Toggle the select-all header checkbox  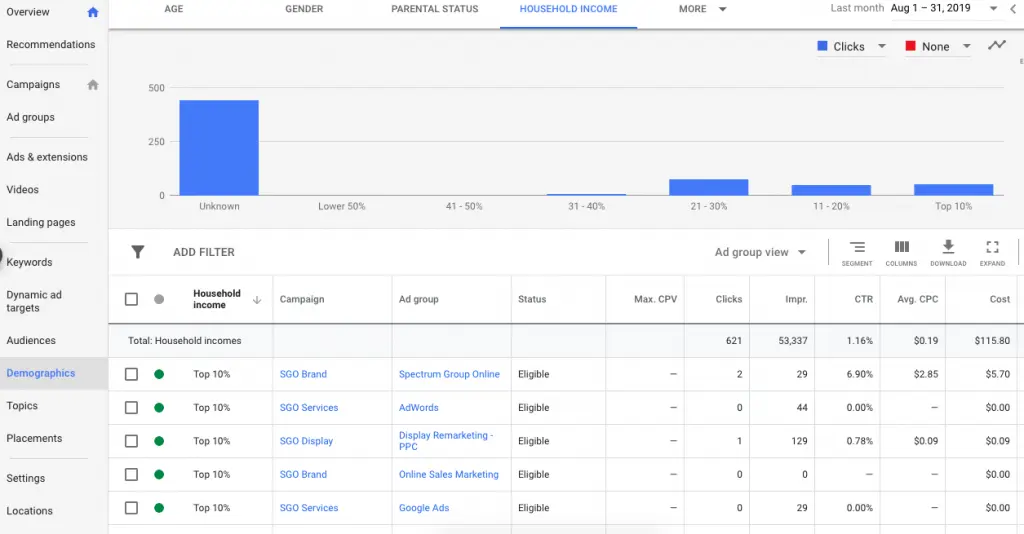(131, 299)
